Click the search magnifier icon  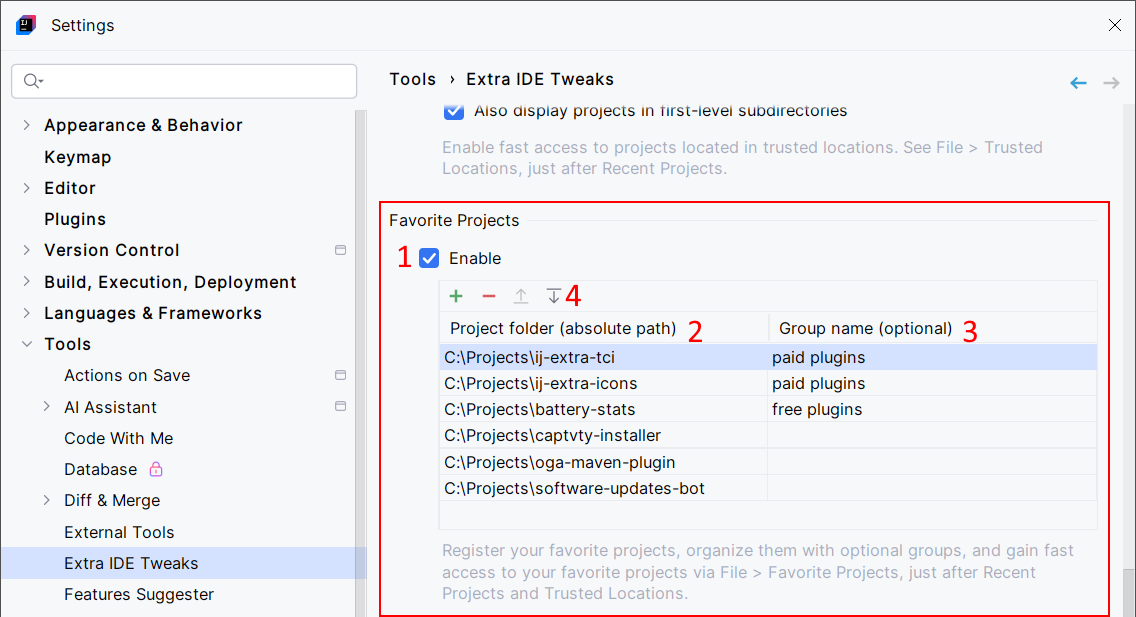pos(32,81)
